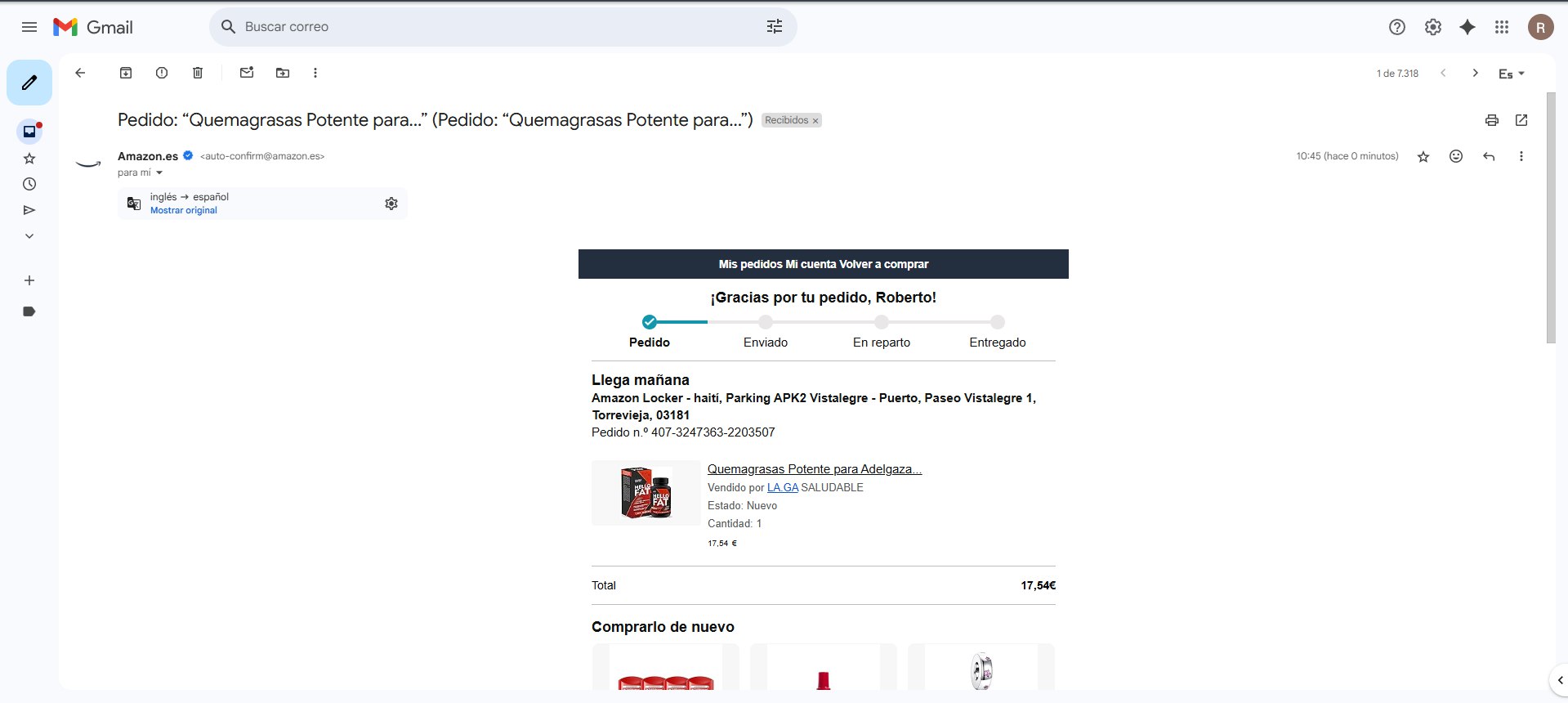
Task: Click the timestamp '10:45 (hace 0 minutos)'
Action: (x=1347, y=156)
